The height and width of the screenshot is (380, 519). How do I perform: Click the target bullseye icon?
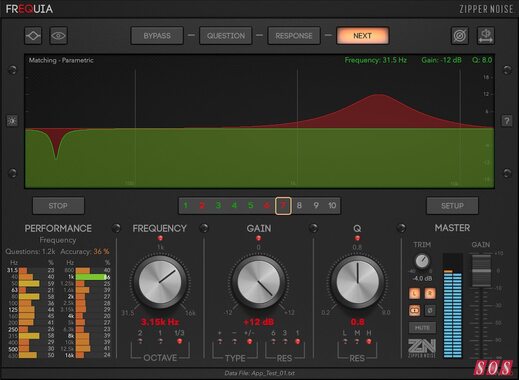460,36
